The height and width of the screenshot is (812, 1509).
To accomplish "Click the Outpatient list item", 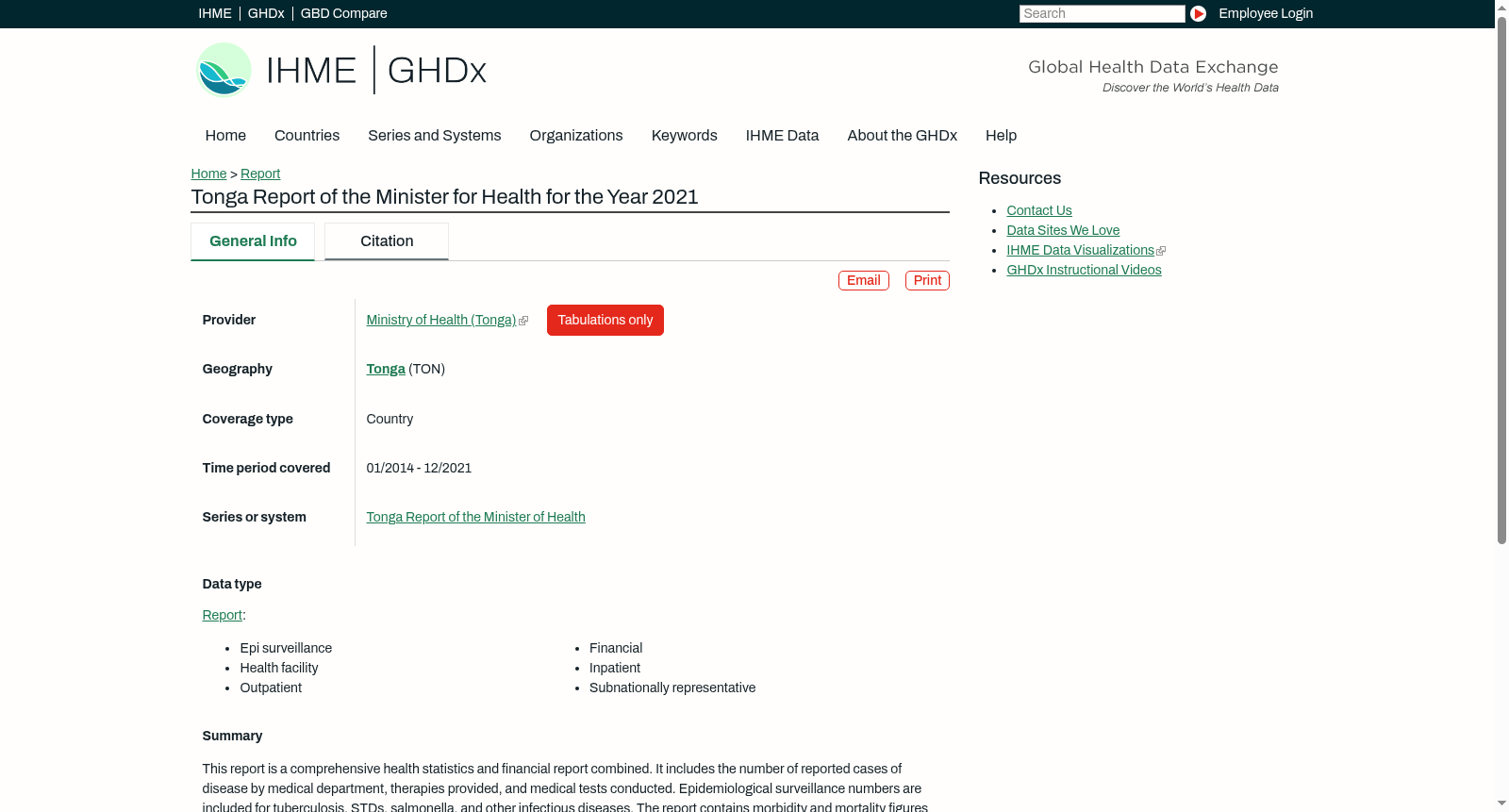I will coord(271,688).
